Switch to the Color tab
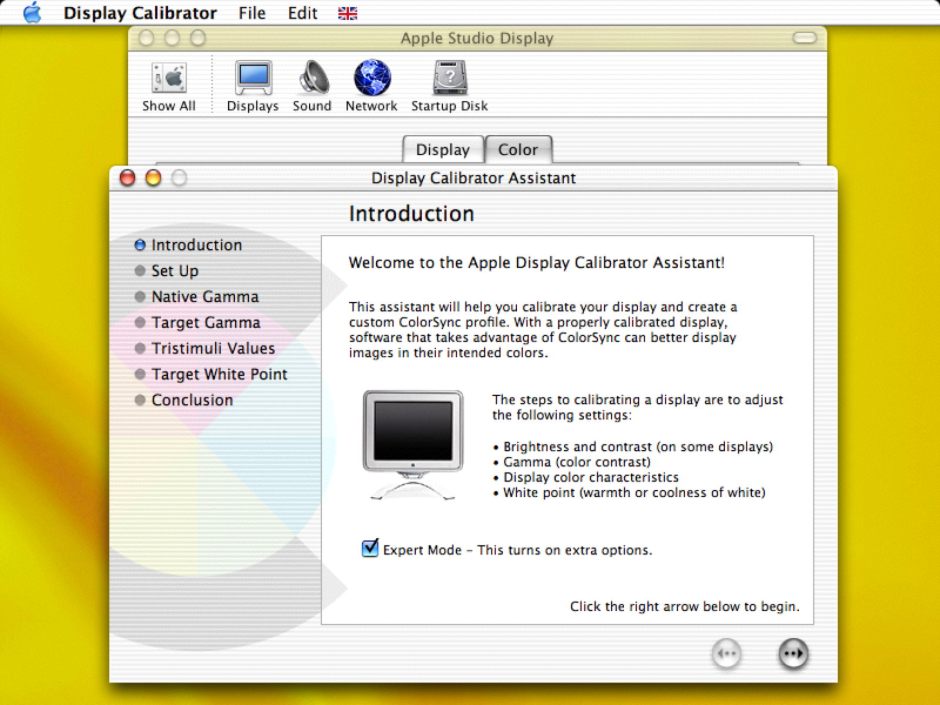Screen dimensions: 940x705 tap(518, 149)
